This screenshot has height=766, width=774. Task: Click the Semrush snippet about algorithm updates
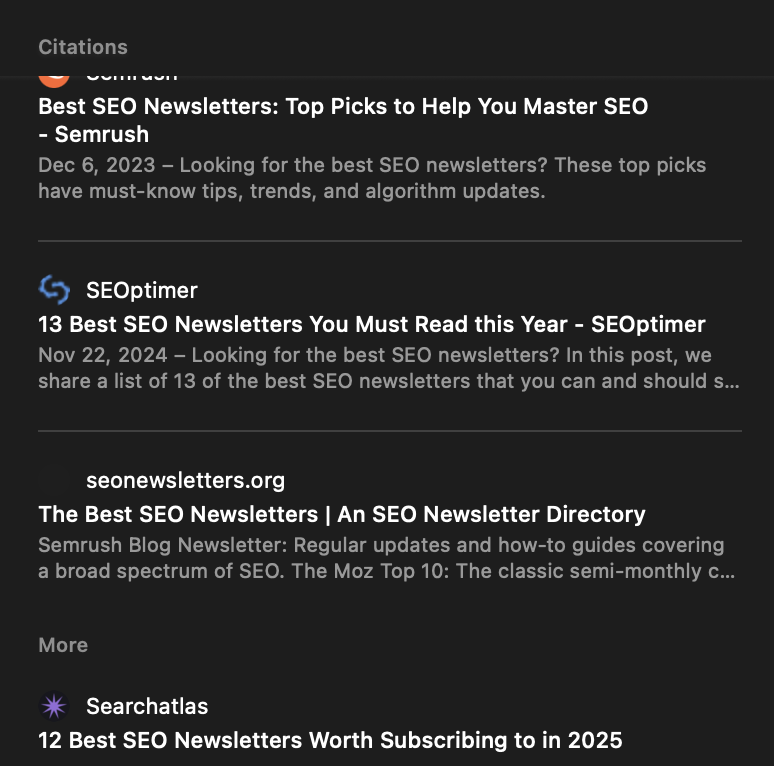click(372, 178)
